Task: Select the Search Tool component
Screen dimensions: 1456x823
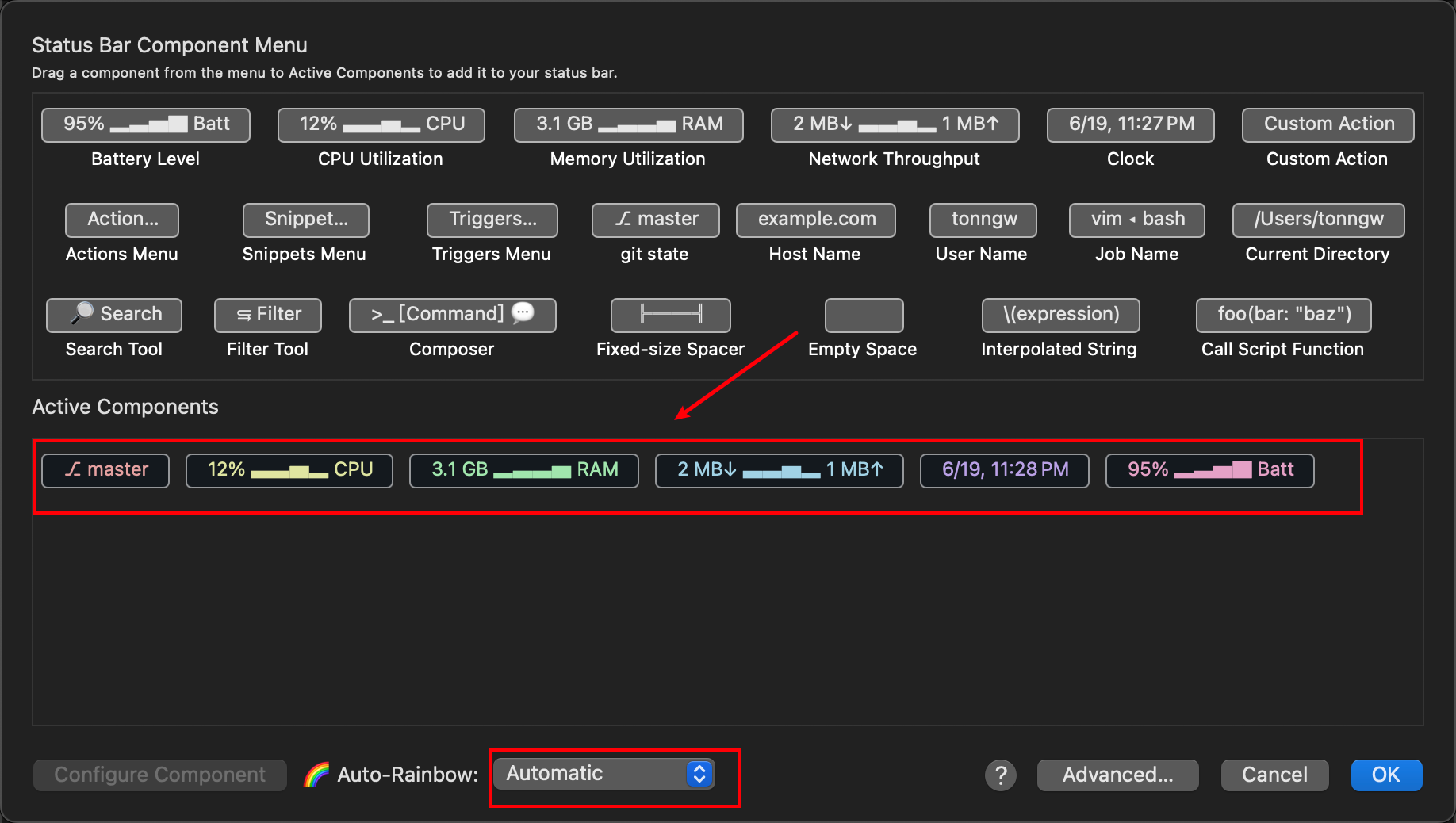Action: pos(114,315)
